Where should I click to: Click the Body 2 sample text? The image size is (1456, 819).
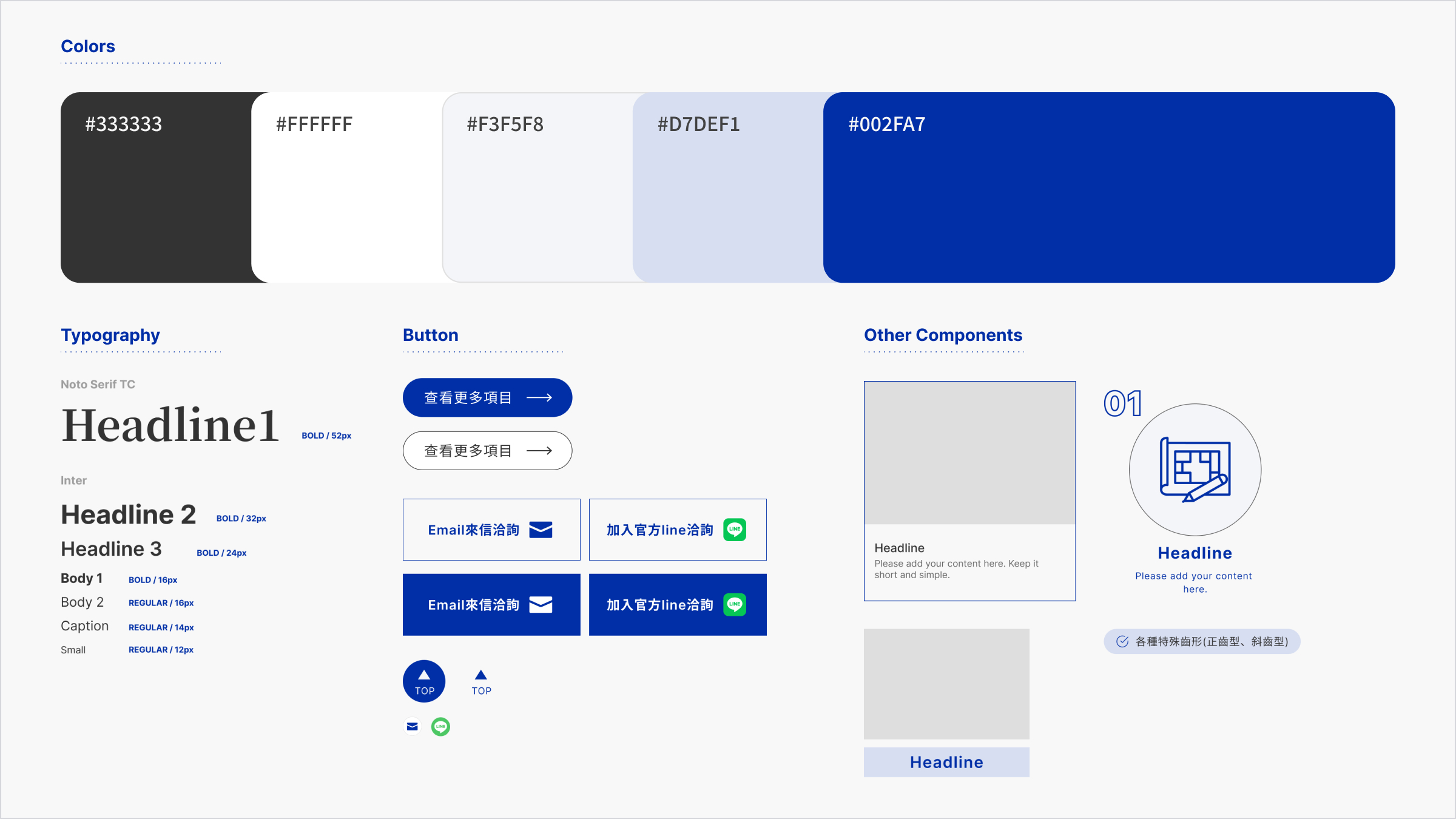(82, 602)
